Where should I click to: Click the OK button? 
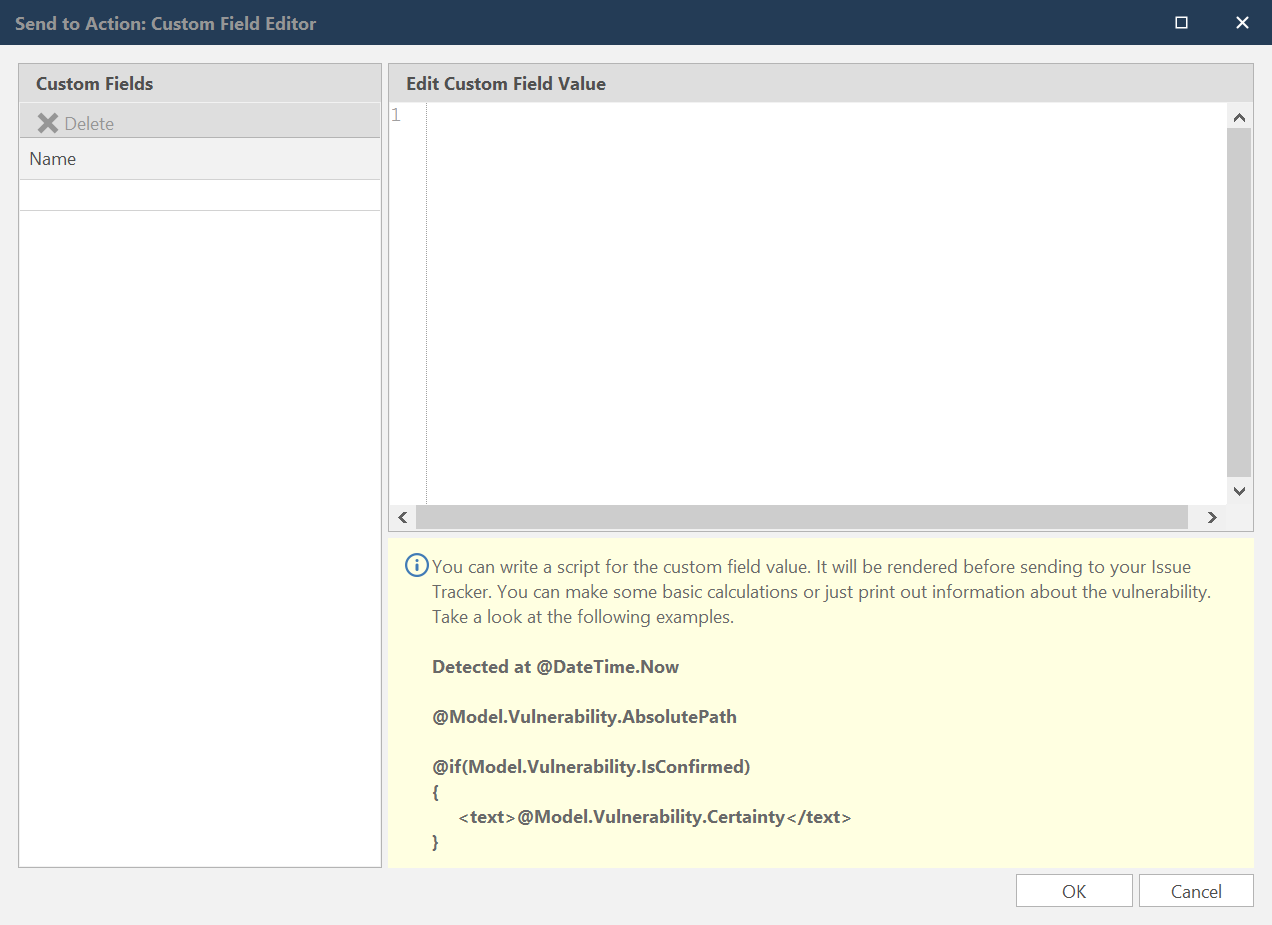pyautogui.click(x=1074, y=891)
